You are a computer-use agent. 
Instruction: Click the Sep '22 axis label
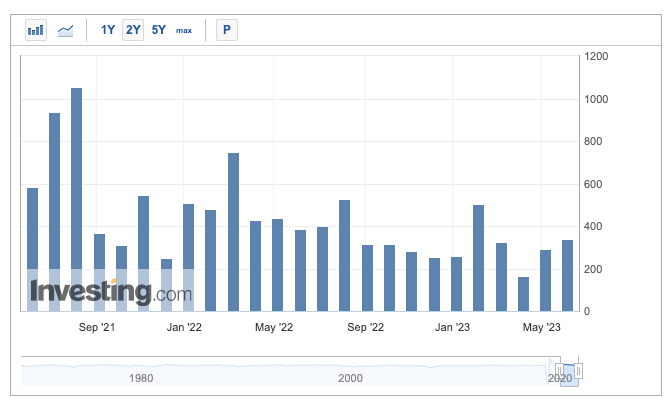[365, 327]
